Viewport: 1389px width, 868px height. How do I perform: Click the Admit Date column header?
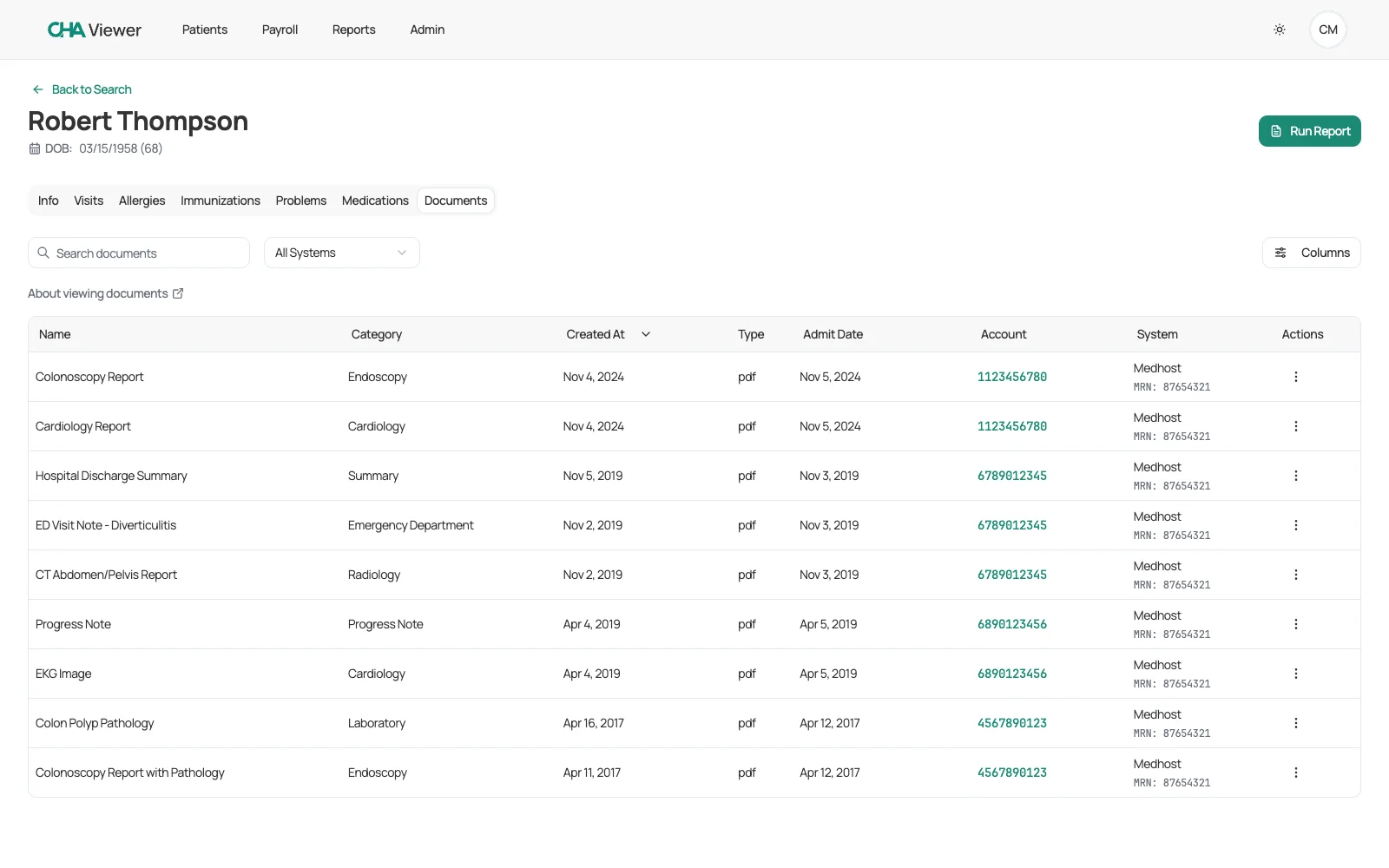click(833, 334)
